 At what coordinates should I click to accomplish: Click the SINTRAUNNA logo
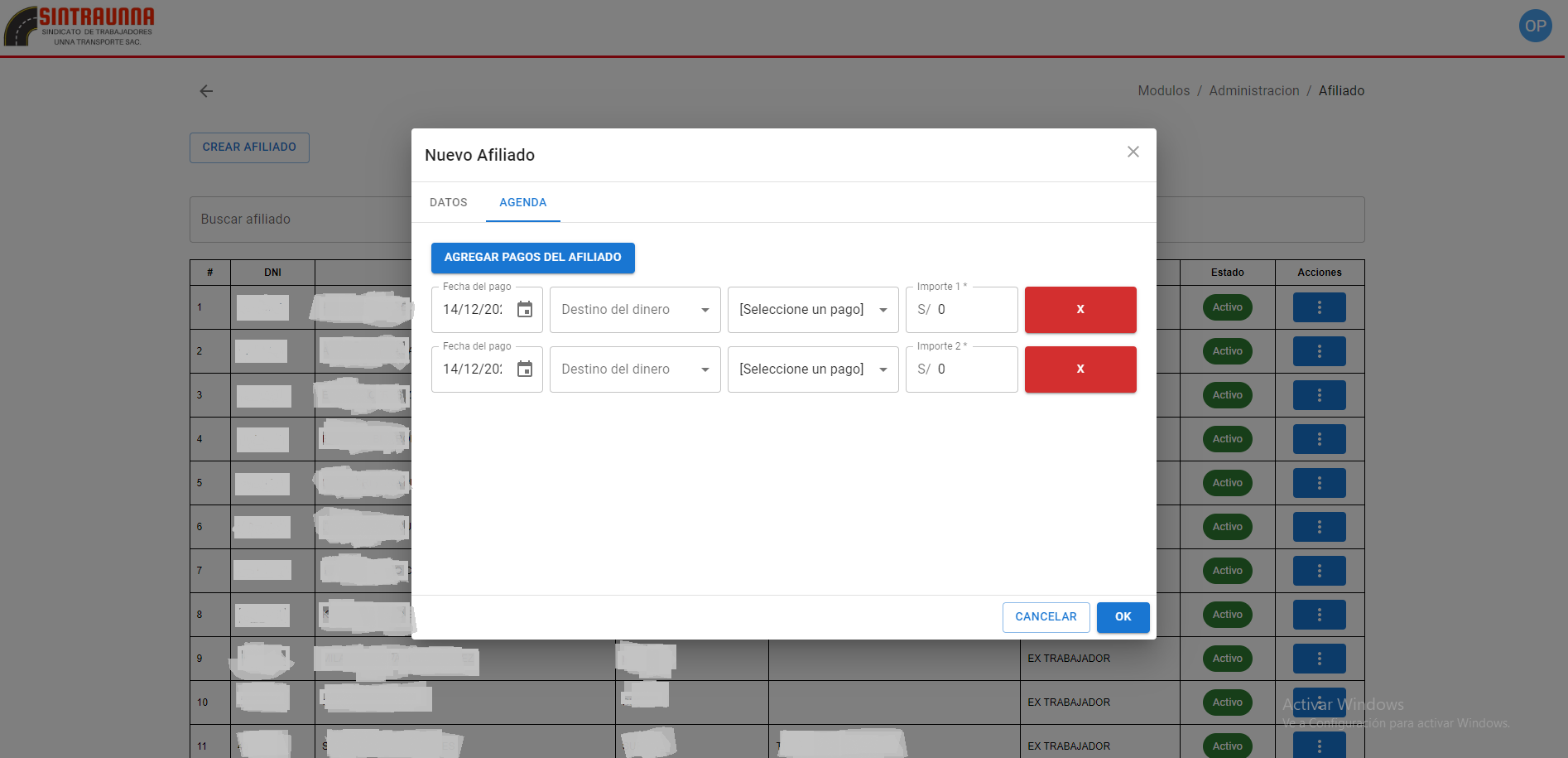click(x=80, y=27)
